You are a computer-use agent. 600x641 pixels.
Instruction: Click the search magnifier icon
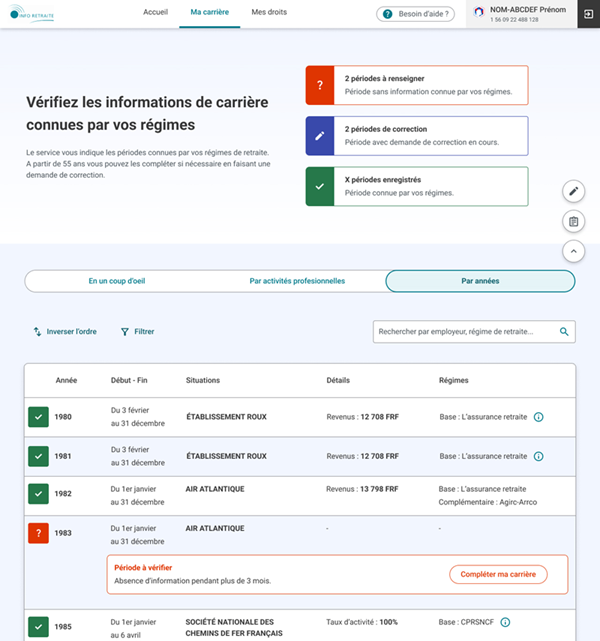pos(564,332)
